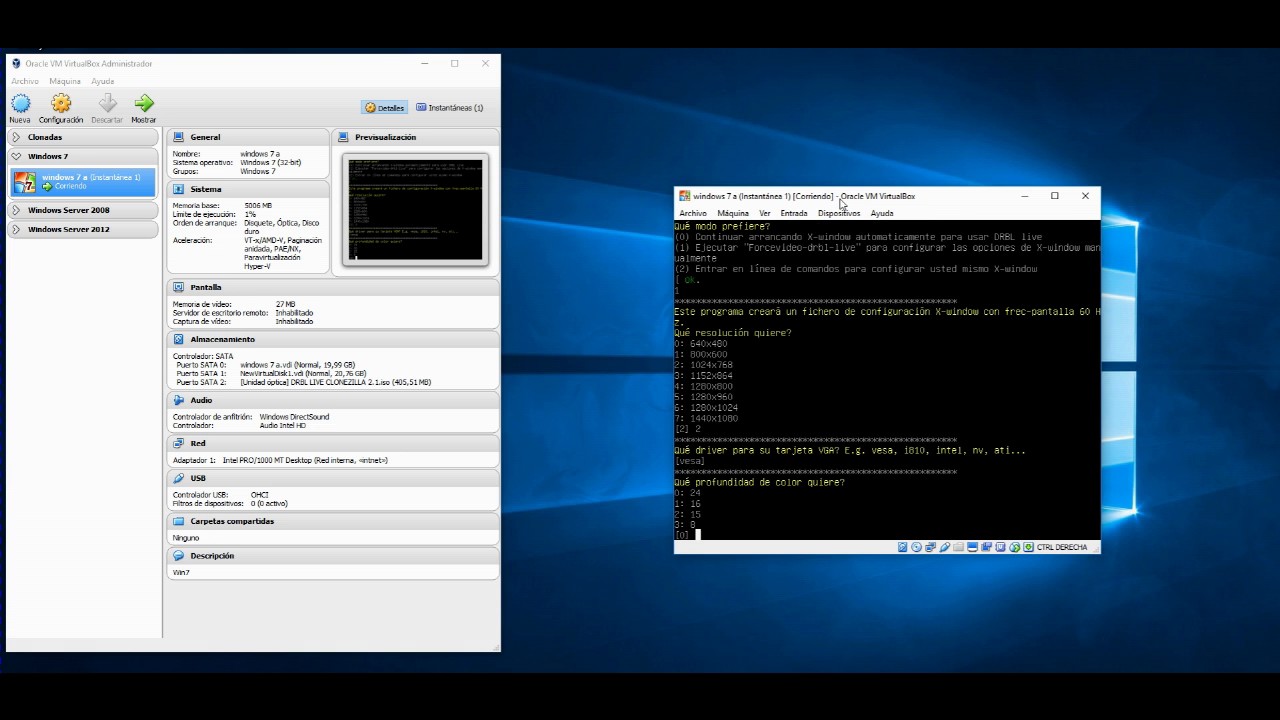This screenshot has height=720, width=1280.
Task: Open Máquina menu in VirtualBox Administrador
Action: 65,81
